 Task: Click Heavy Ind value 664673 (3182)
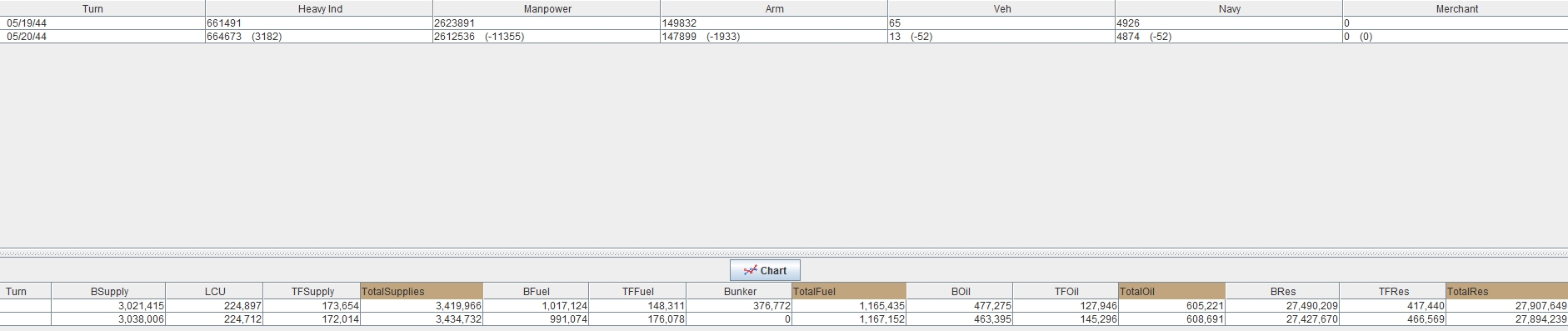(245, 37)
